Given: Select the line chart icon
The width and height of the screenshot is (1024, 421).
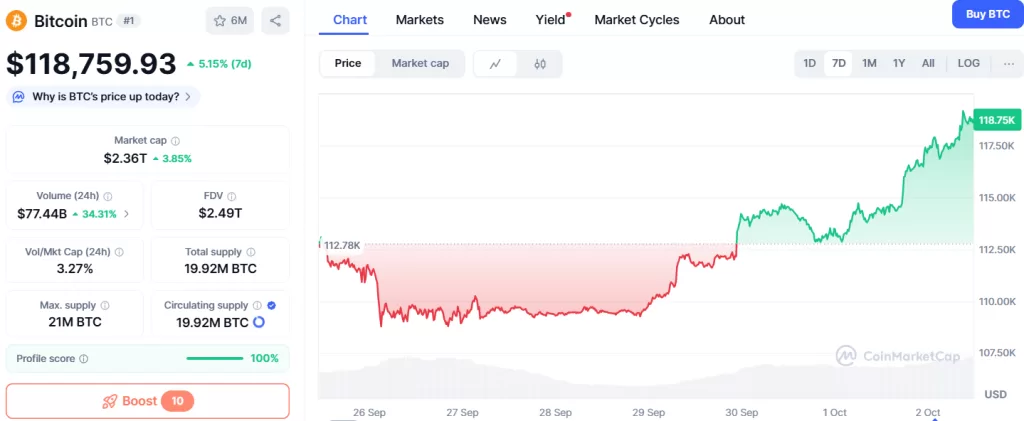Looking at the screenshot, I should pyautogui.click(x=495, y=63).
